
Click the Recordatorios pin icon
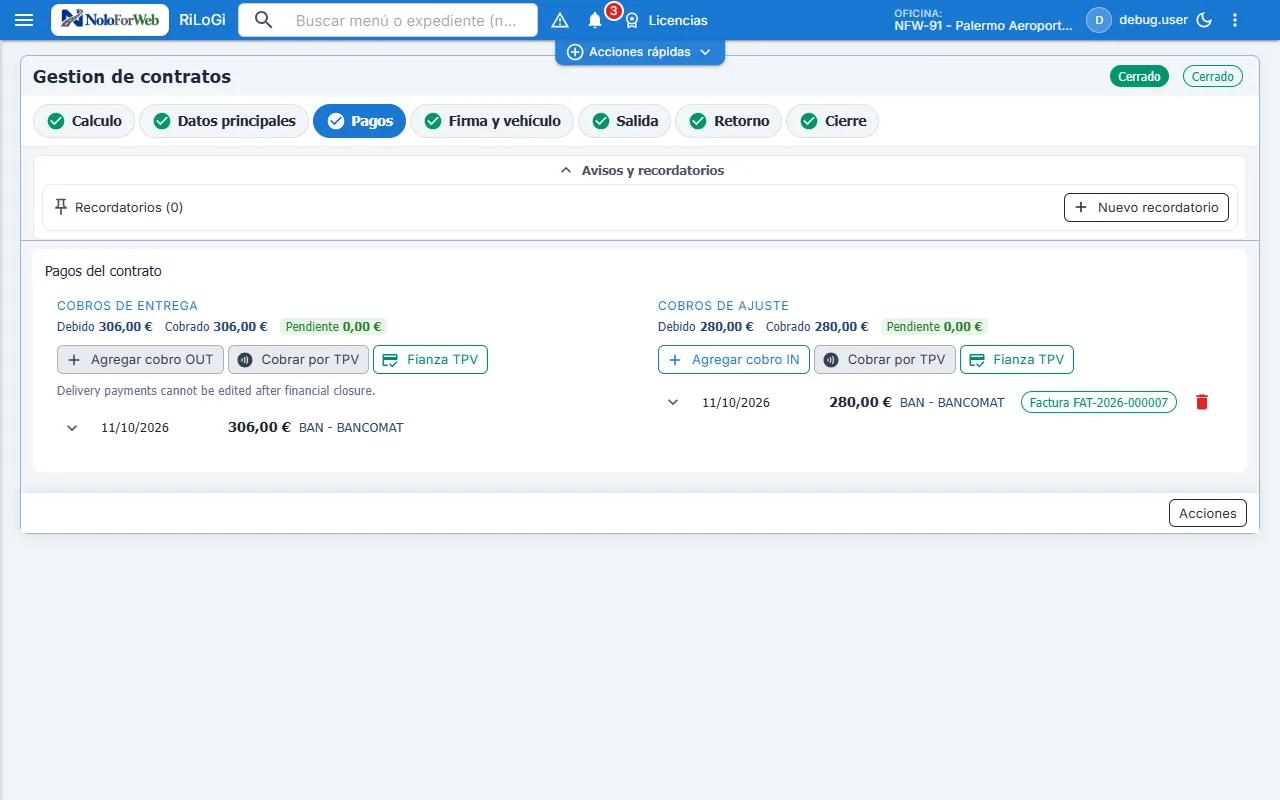click(61, 207)
